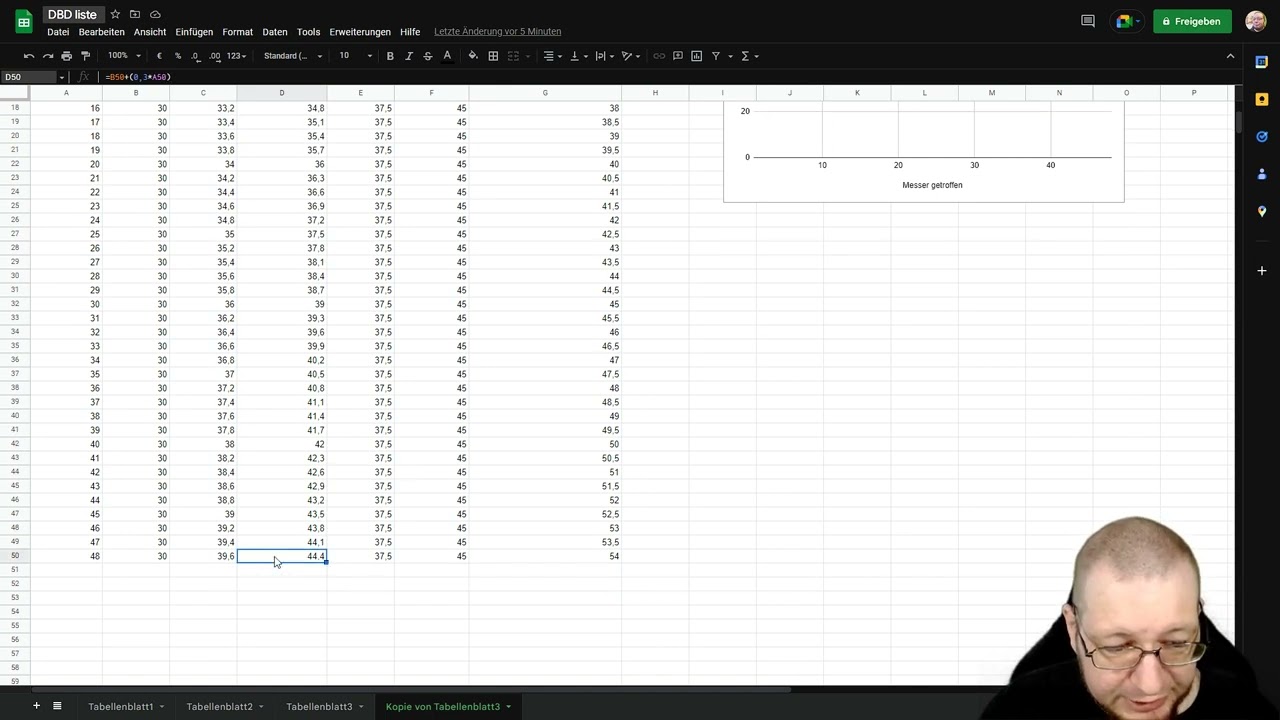The width and height of the screenshot is (1280, 720).
Task: Open the Erweiterungen menu
Action: coord(360,32)
